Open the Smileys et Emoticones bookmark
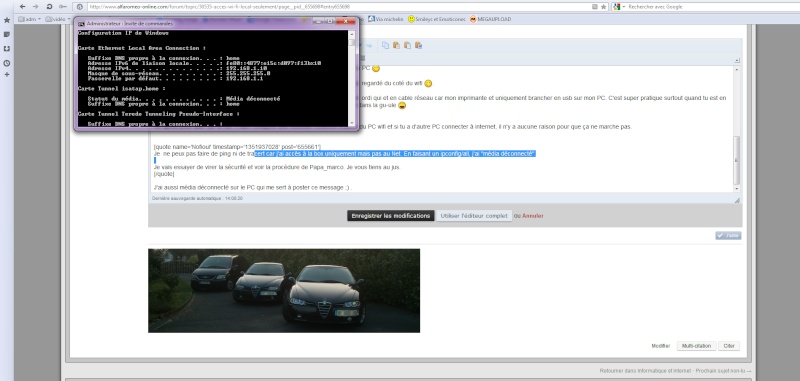Screen dimensions: 800x381 point(436,19)
